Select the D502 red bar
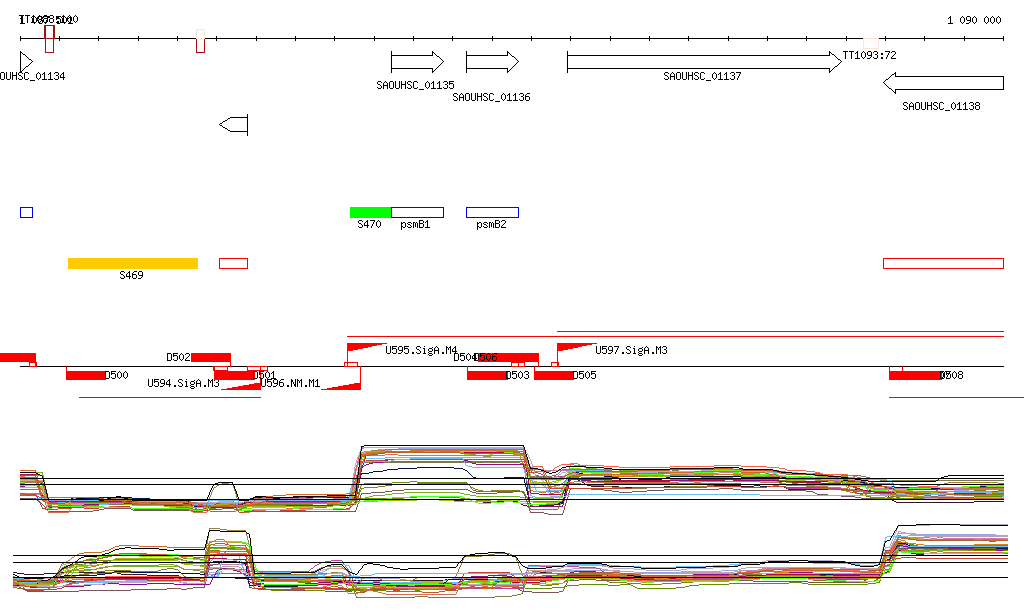The image size is (1024, 611). coord(211,357)
